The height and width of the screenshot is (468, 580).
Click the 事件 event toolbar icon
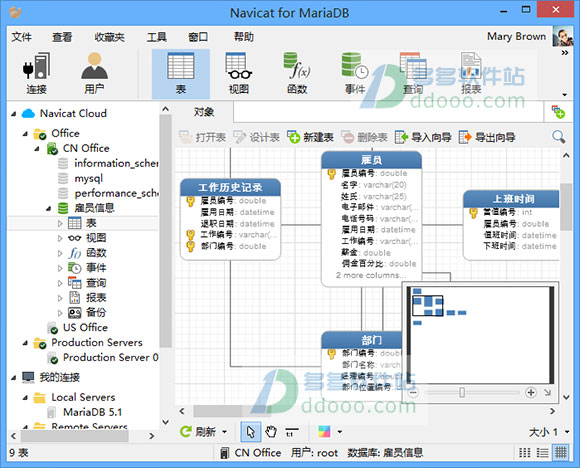coord(355,73)
